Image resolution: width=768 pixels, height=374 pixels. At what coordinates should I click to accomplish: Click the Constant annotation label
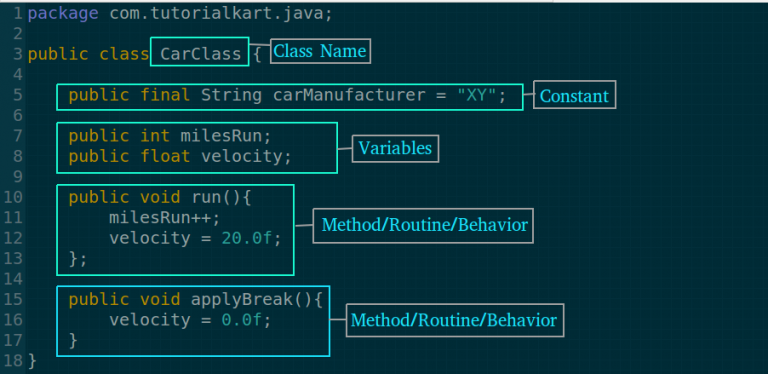574,95
